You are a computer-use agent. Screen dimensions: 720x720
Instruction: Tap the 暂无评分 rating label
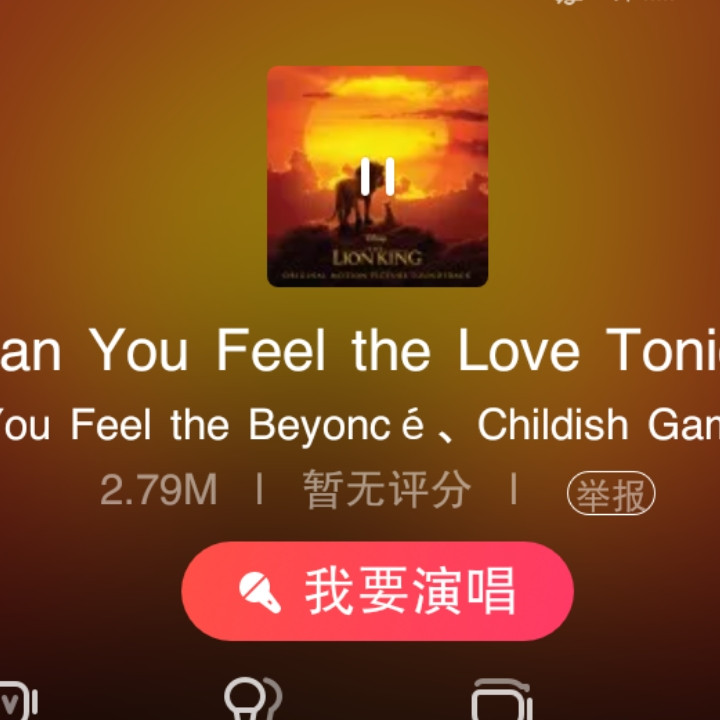pyautogui.click(x=387, y=489)
